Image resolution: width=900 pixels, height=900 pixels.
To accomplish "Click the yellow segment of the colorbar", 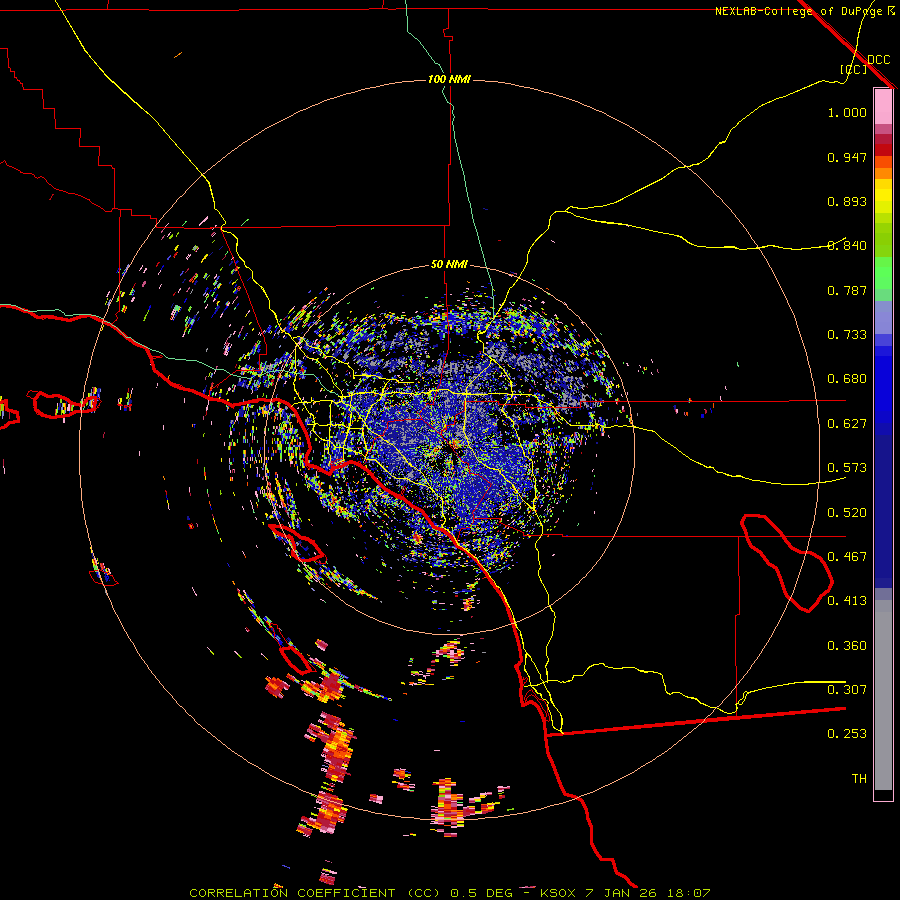I will pyautogui.click(x=883, y=196).
